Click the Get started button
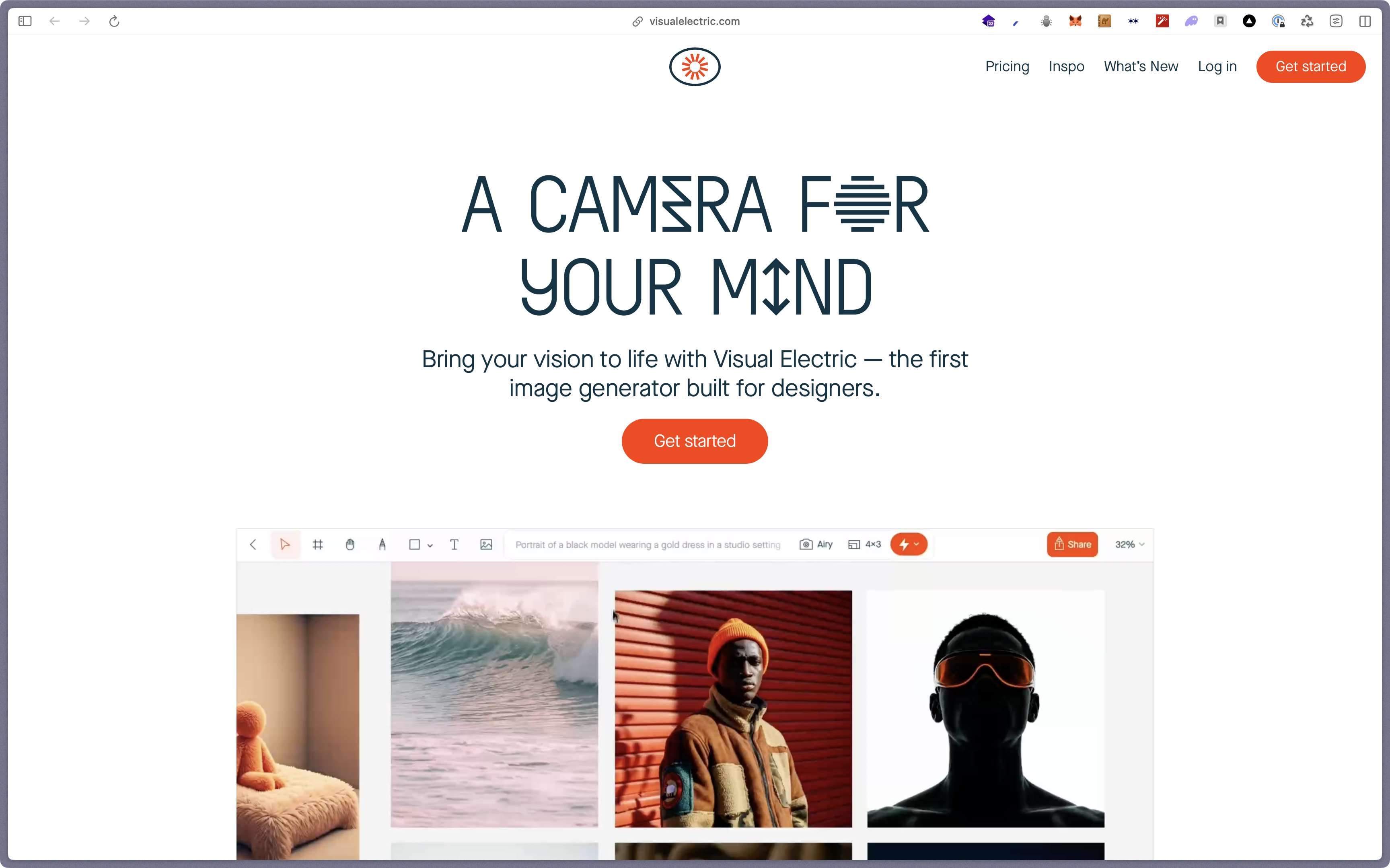Viewport: 1390px width, 868px height. tap(694, 441)
